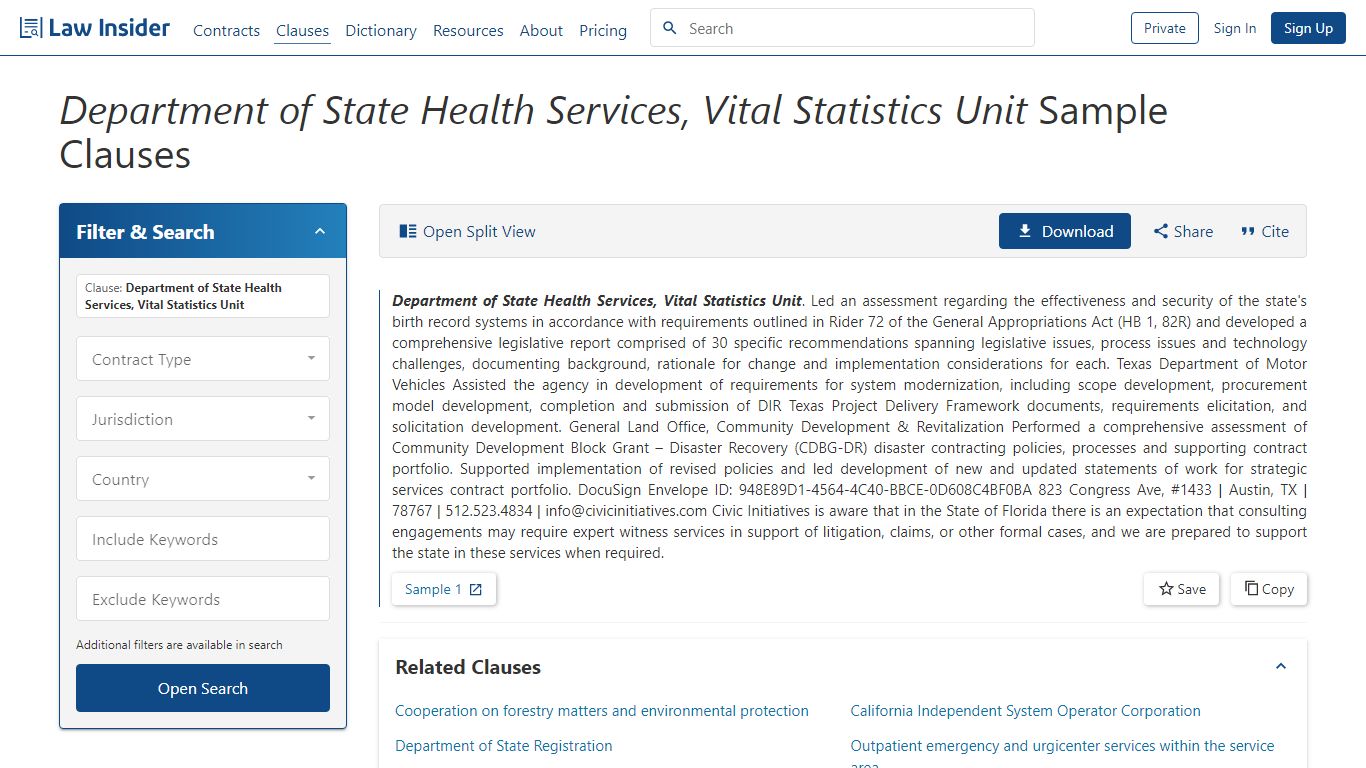Viewport: 1366px width, 768px height.
Task: Click the Related Clauses heading
Action: [468, 667]
